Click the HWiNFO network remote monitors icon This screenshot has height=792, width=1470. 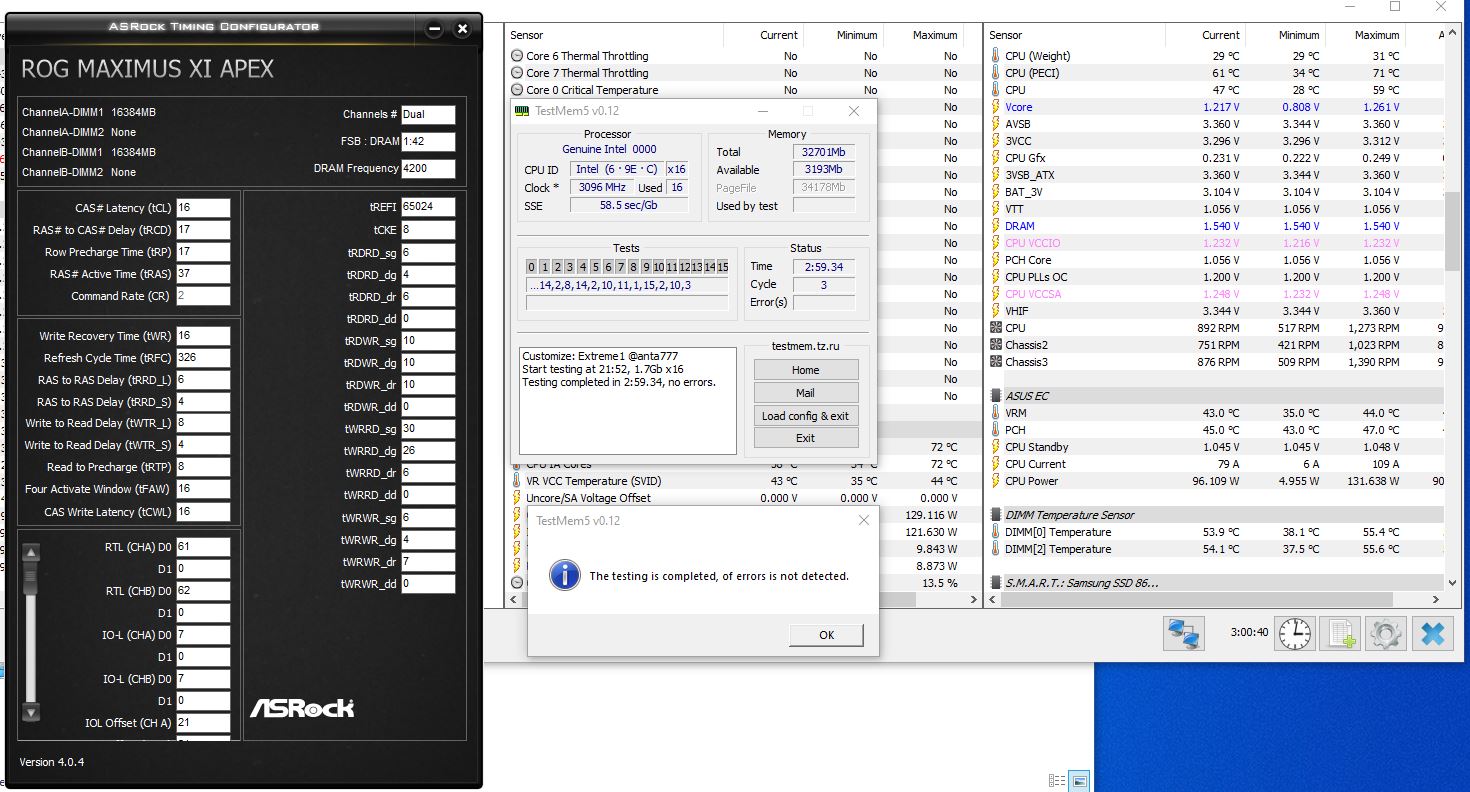(1183, 634)
